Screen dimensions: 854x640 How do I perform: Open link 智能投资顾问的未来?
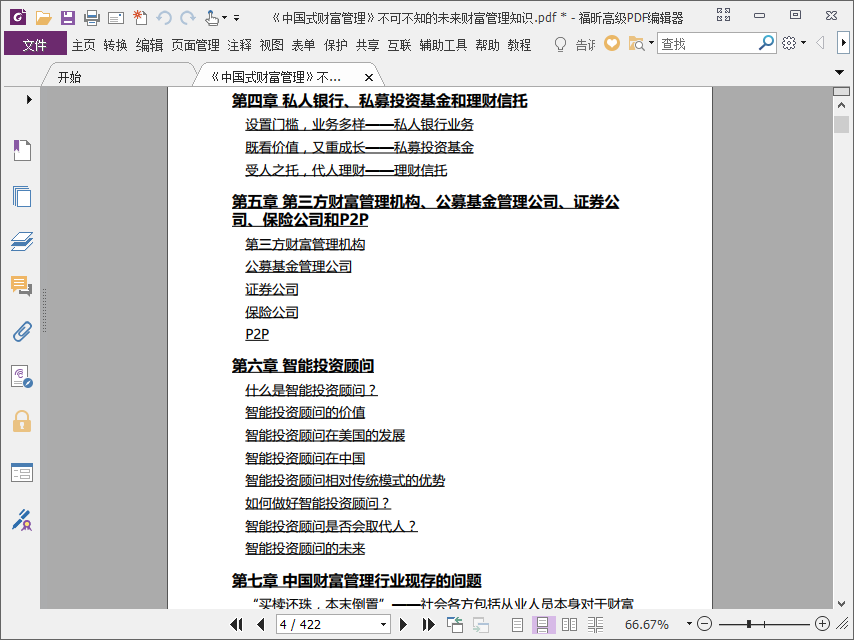305,548
